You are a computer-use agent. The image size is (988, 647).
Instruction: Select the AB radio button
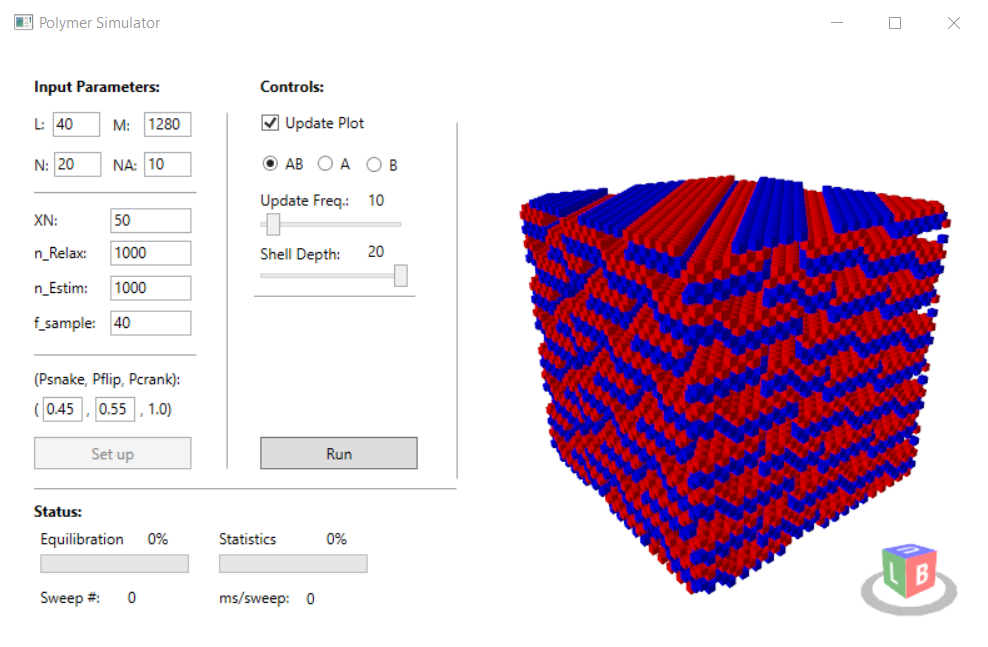point(270,164)
